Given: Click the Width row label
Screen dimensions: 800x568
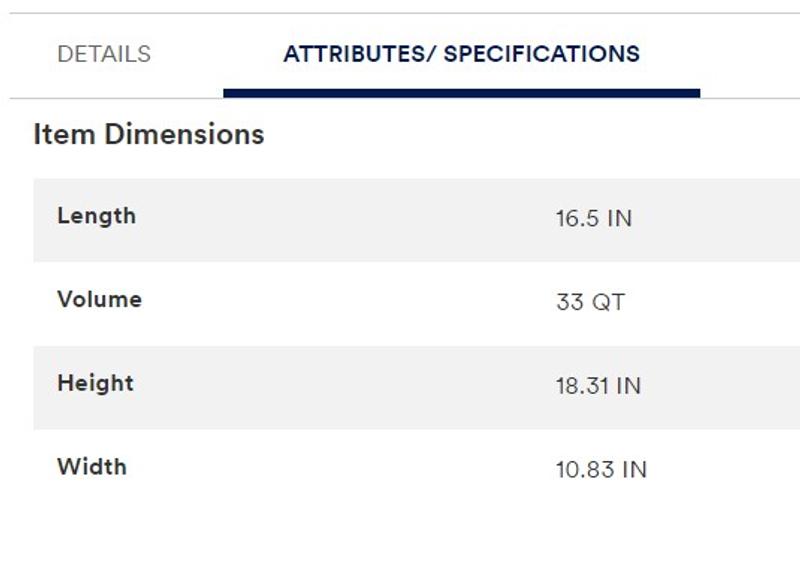Looking at the screenshot, I should pyautogui.click(x=92, y=467).
